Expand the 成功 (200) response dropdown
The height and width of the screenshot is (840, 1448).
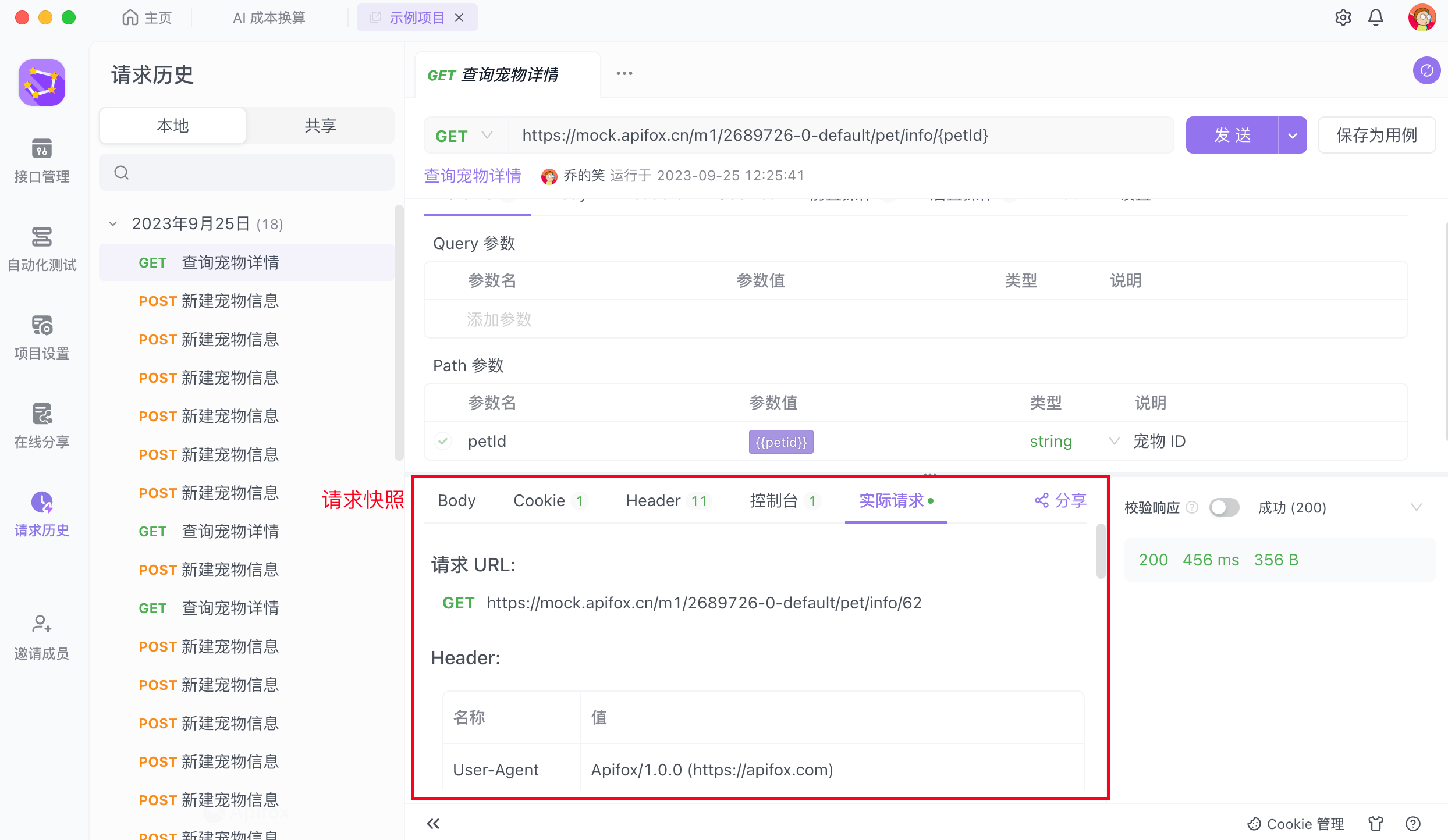1416,507
